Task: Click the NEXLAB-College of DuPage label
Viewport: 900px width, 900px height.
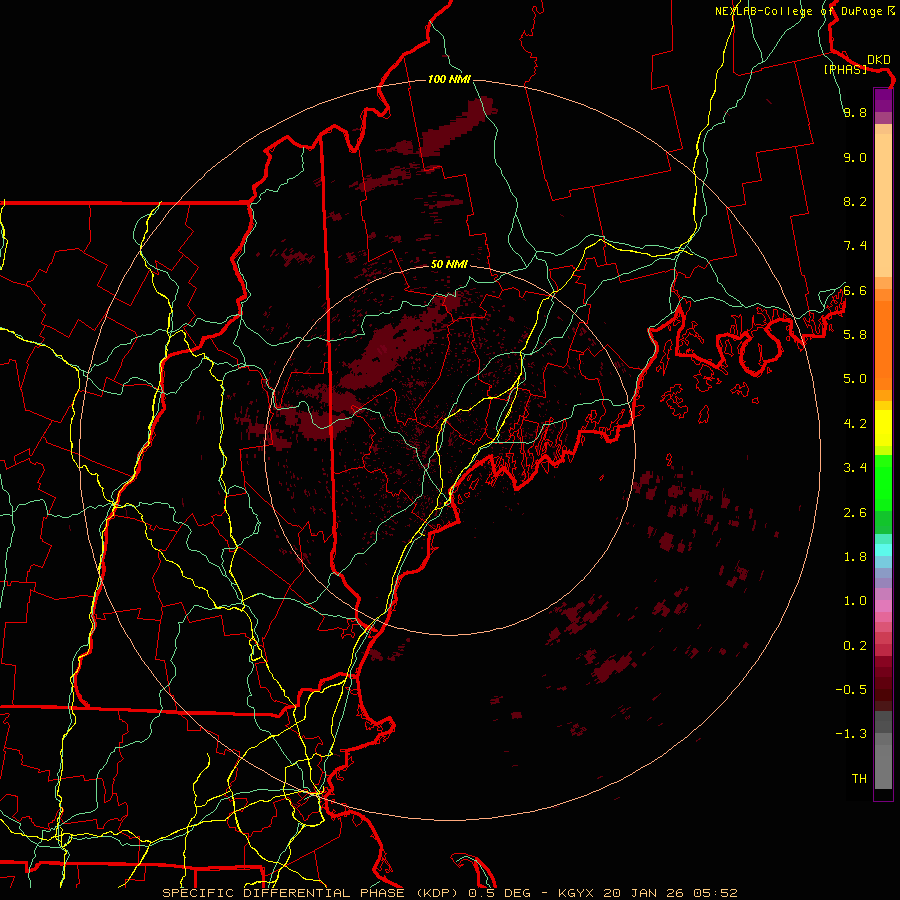Action: [x=798, y=11]
